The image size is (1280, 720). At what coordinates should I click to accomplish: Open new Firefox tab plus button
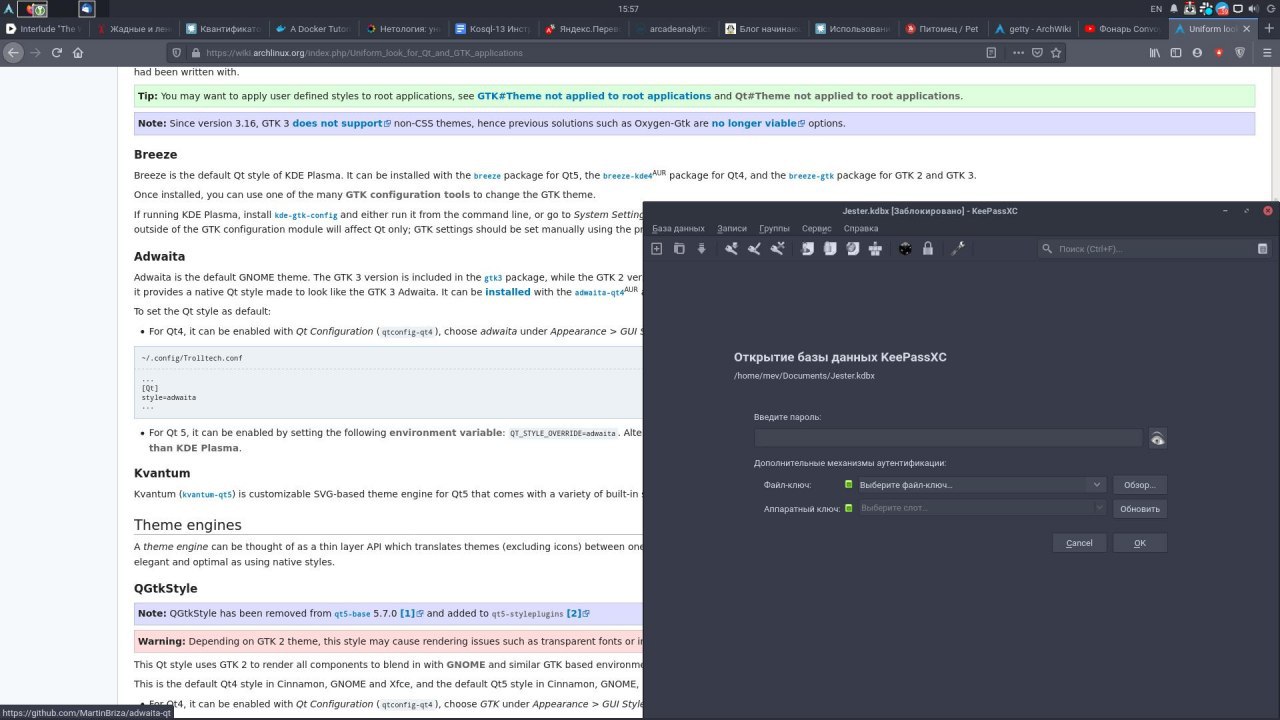tap(1268, 29)
